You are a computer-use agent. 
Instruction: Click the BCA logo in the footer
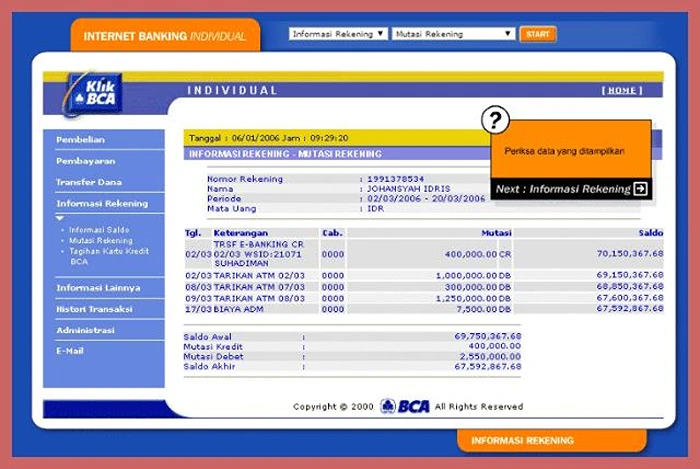(404, 406)
